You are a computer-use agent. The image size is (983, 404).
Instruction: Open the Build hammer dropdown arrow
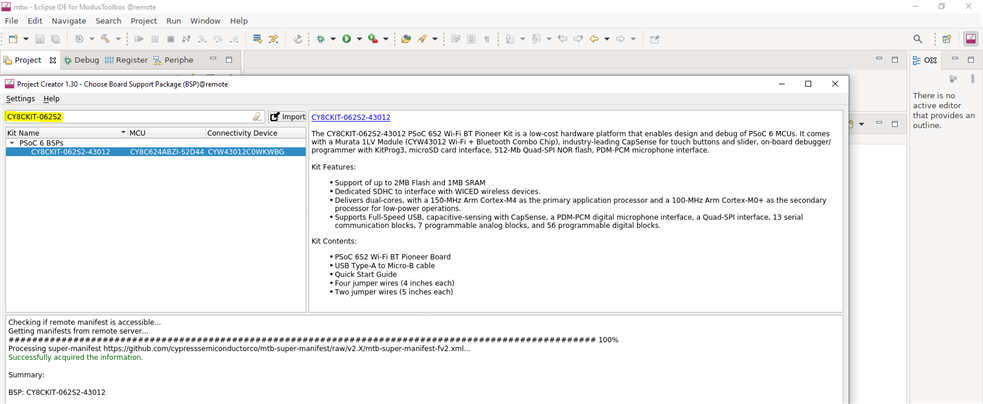pyautogui.click(x=118, y=39)
